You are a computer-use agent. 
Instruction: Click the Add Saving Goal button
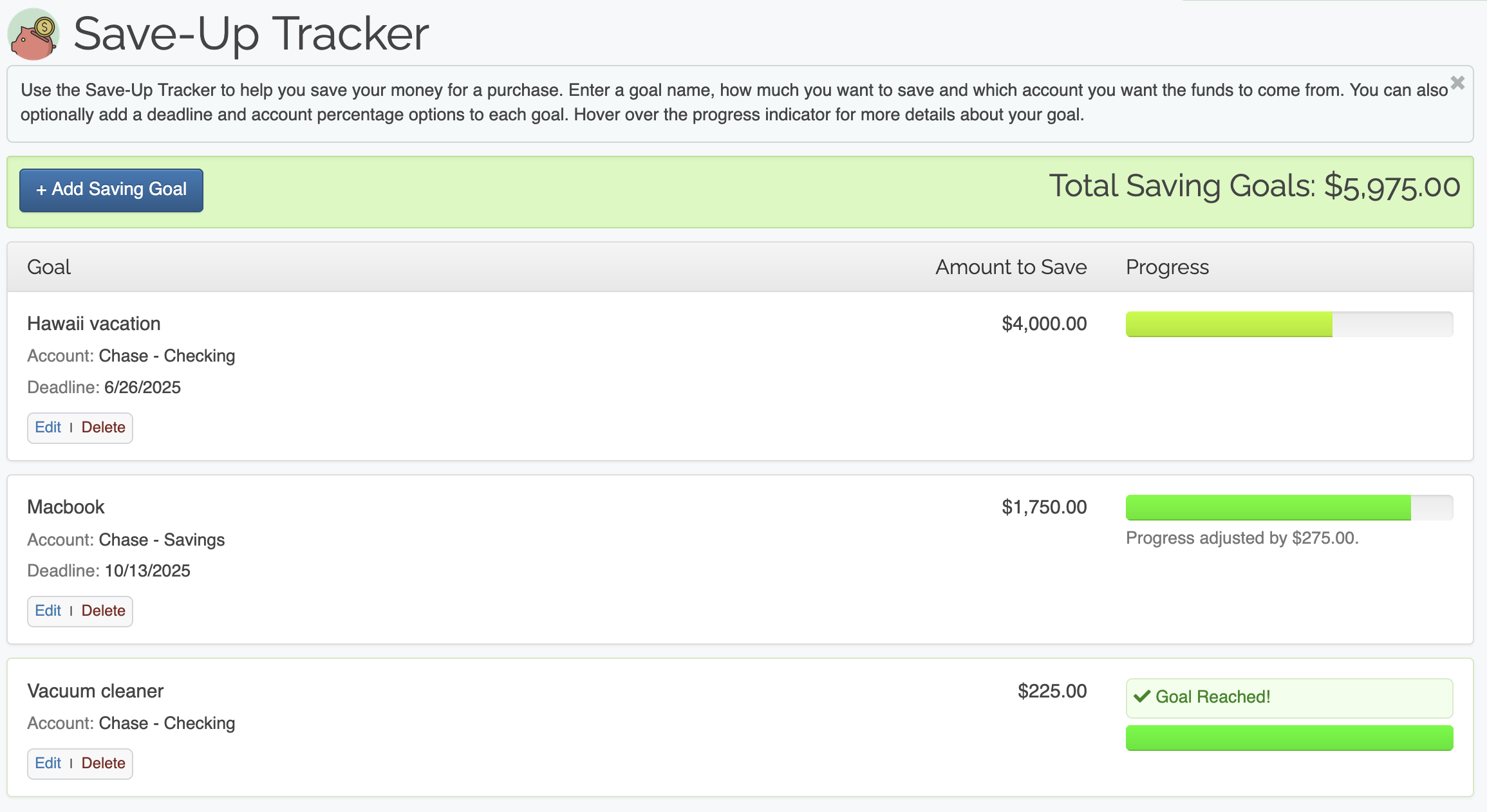(x=111, y=190)
